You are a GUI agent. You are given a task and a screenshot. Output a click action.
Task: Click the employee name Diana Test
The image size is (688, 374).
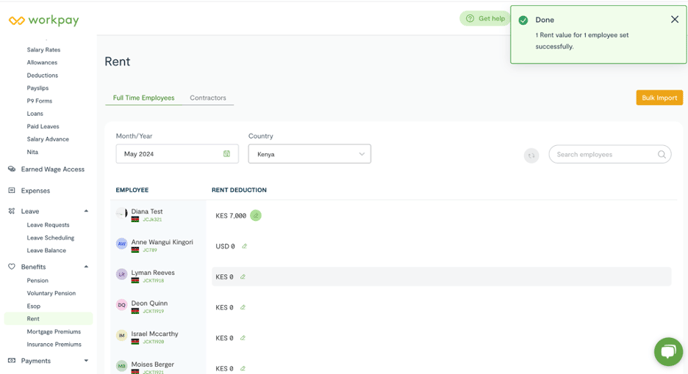tap(147, 211)
